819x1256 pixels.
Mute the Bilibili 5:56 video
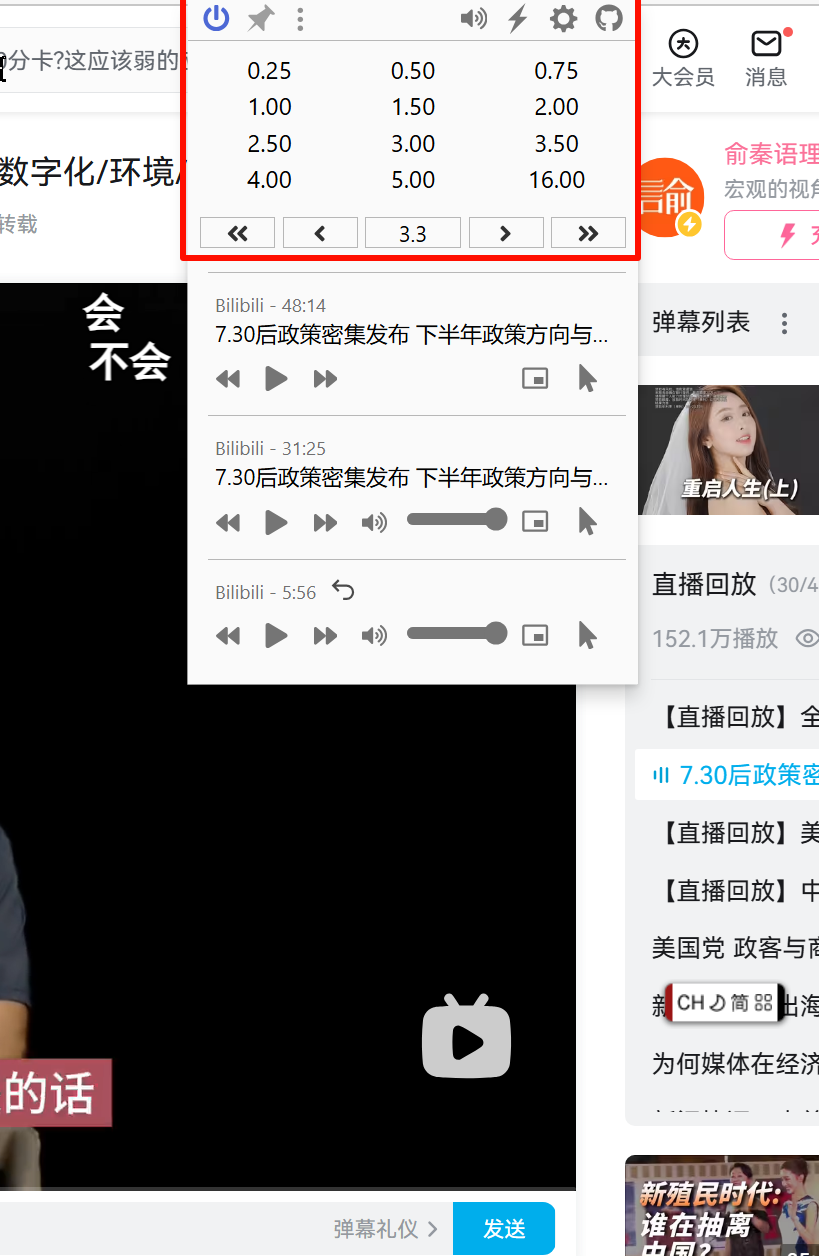[374, 635]
